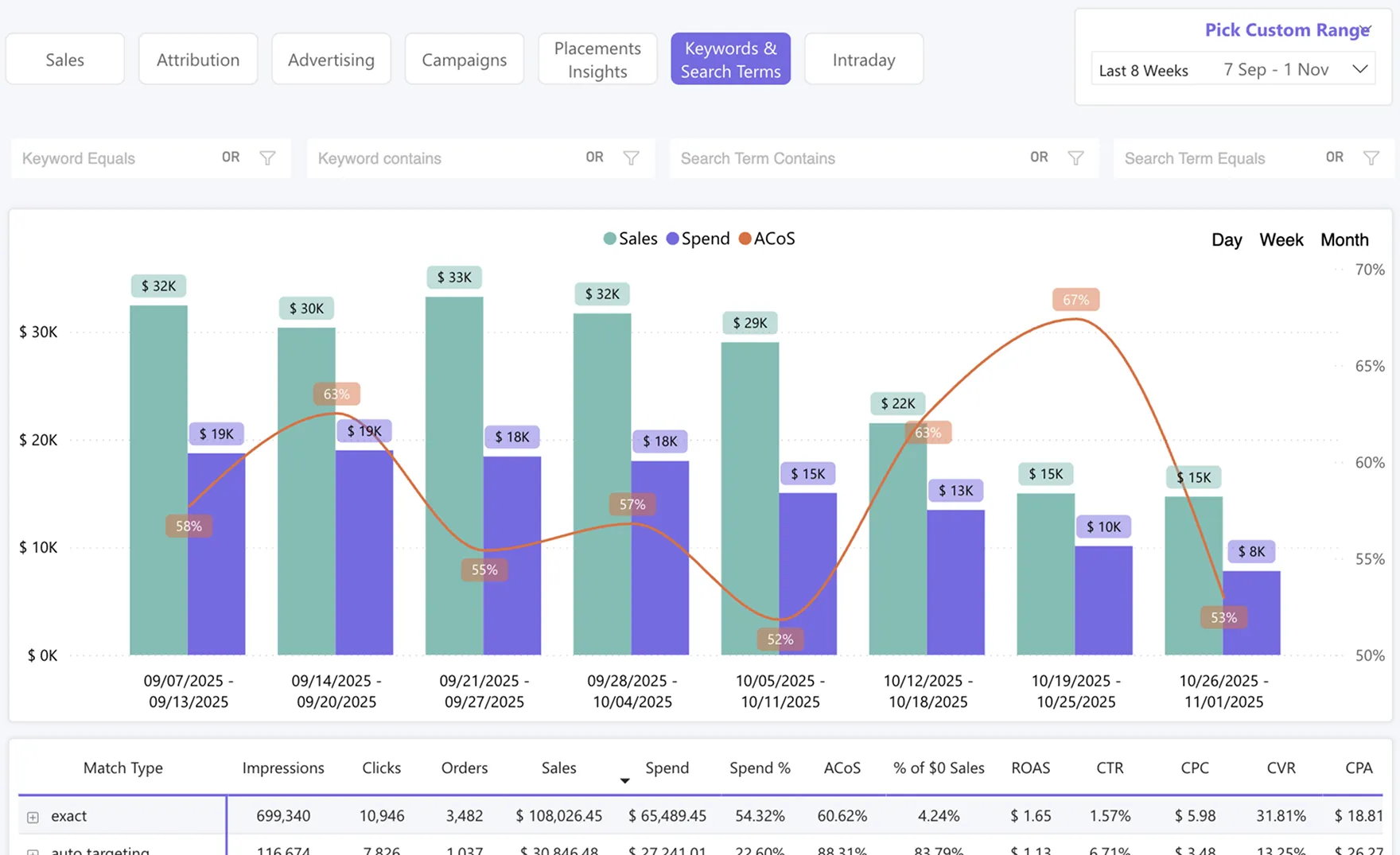Go to the Campaigns tab

[465, 60]
